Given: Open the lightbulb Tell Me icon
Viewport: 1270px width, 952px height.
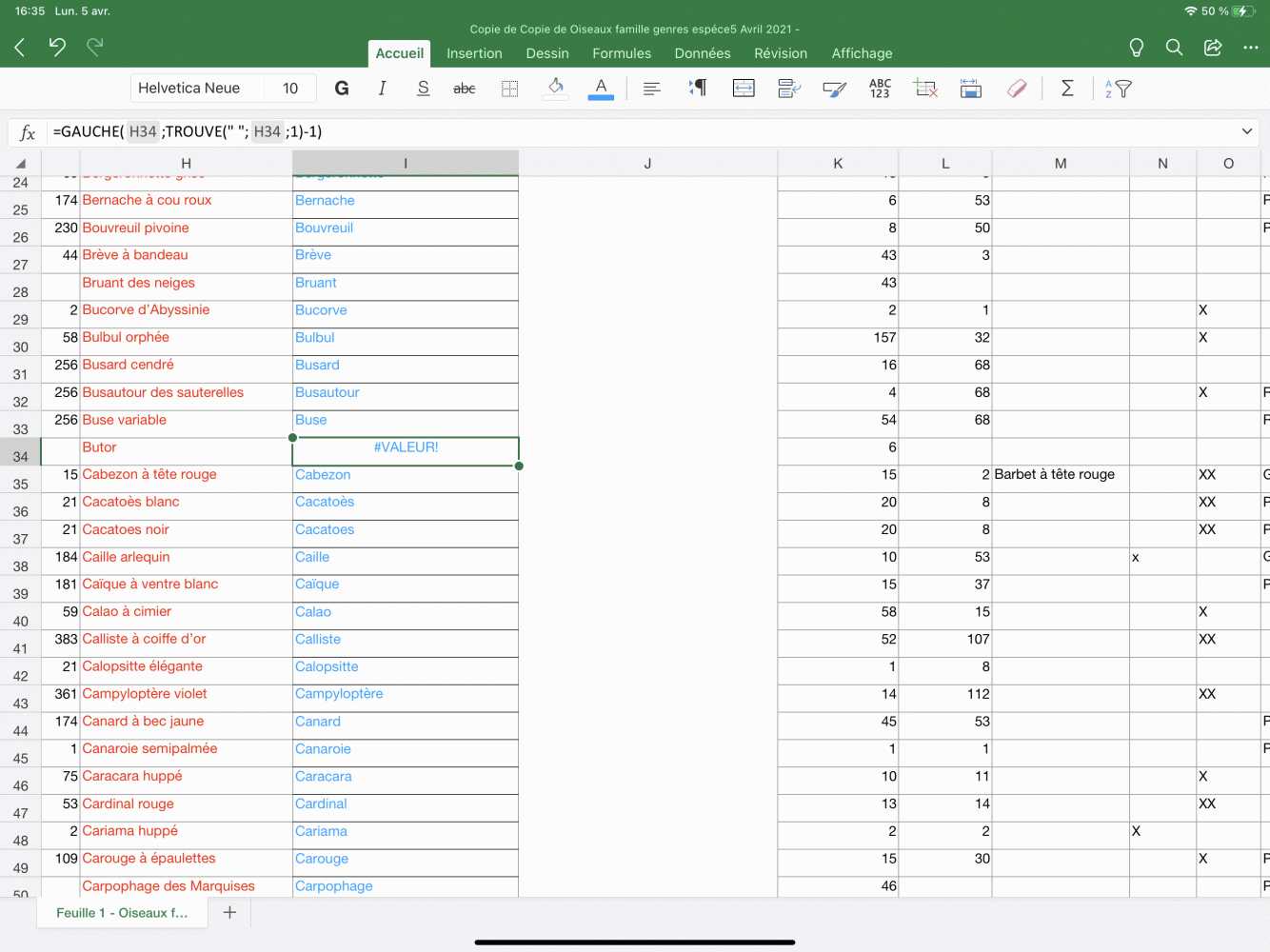Looking at the screenshot, I should tap(1136, 48).
